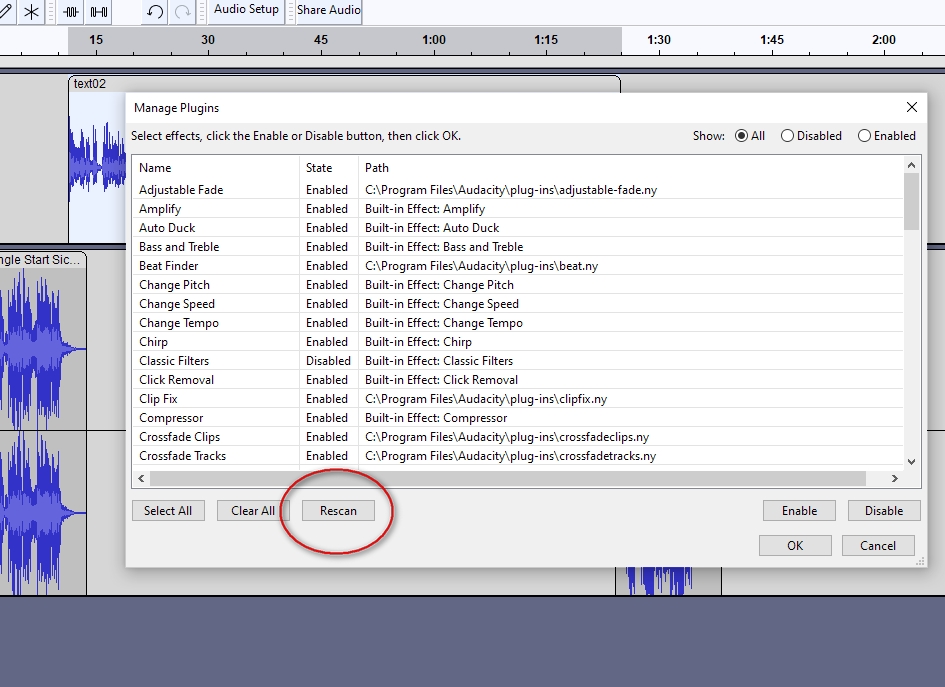Image resolution: width=945 pixels, height=687 pixels.
Task: Select the Multi-tool asterisk icon
Action: (32, 12)
